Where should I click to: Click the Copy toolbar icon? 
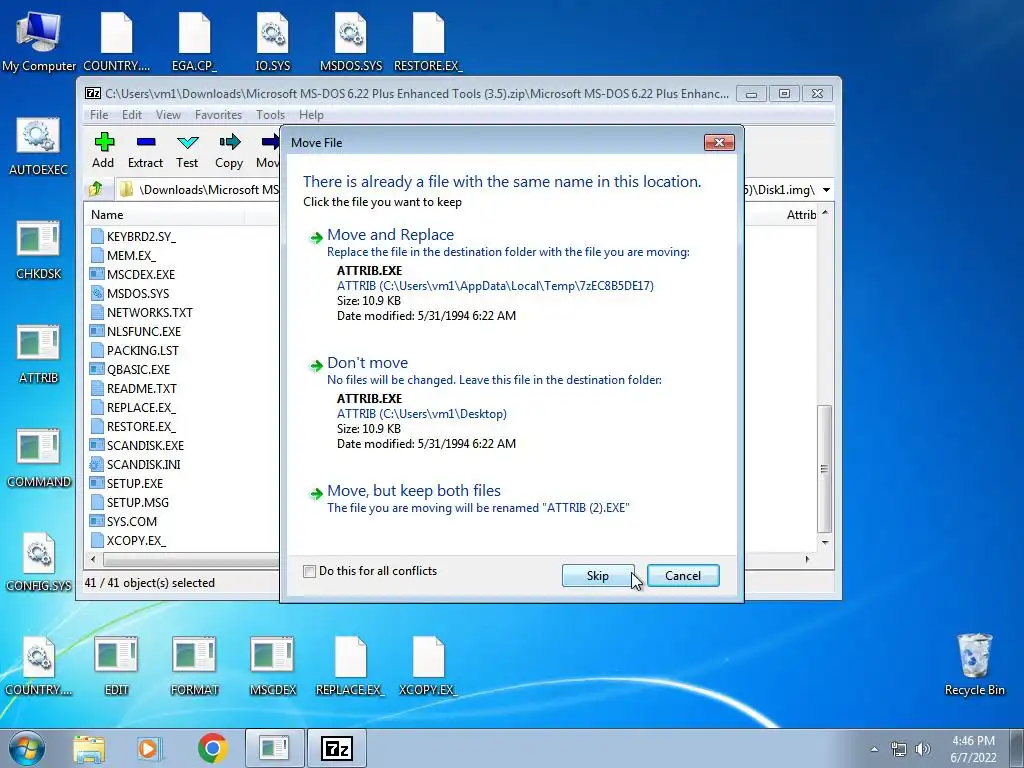pos(229,151)
